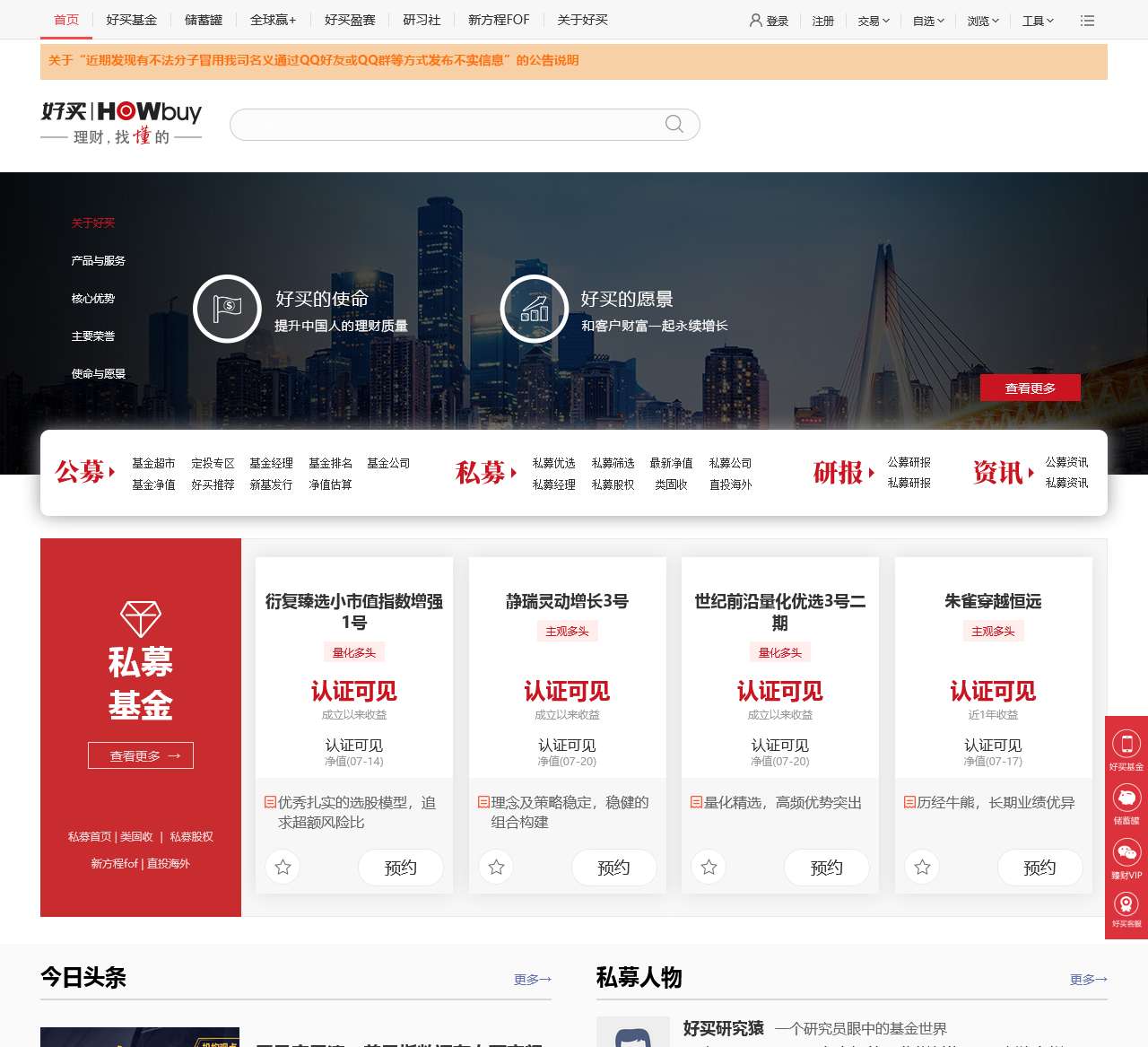This screenshot has width=1148, height=1047.
Task: Open the 基金排名 link
Action: (330, 463)
